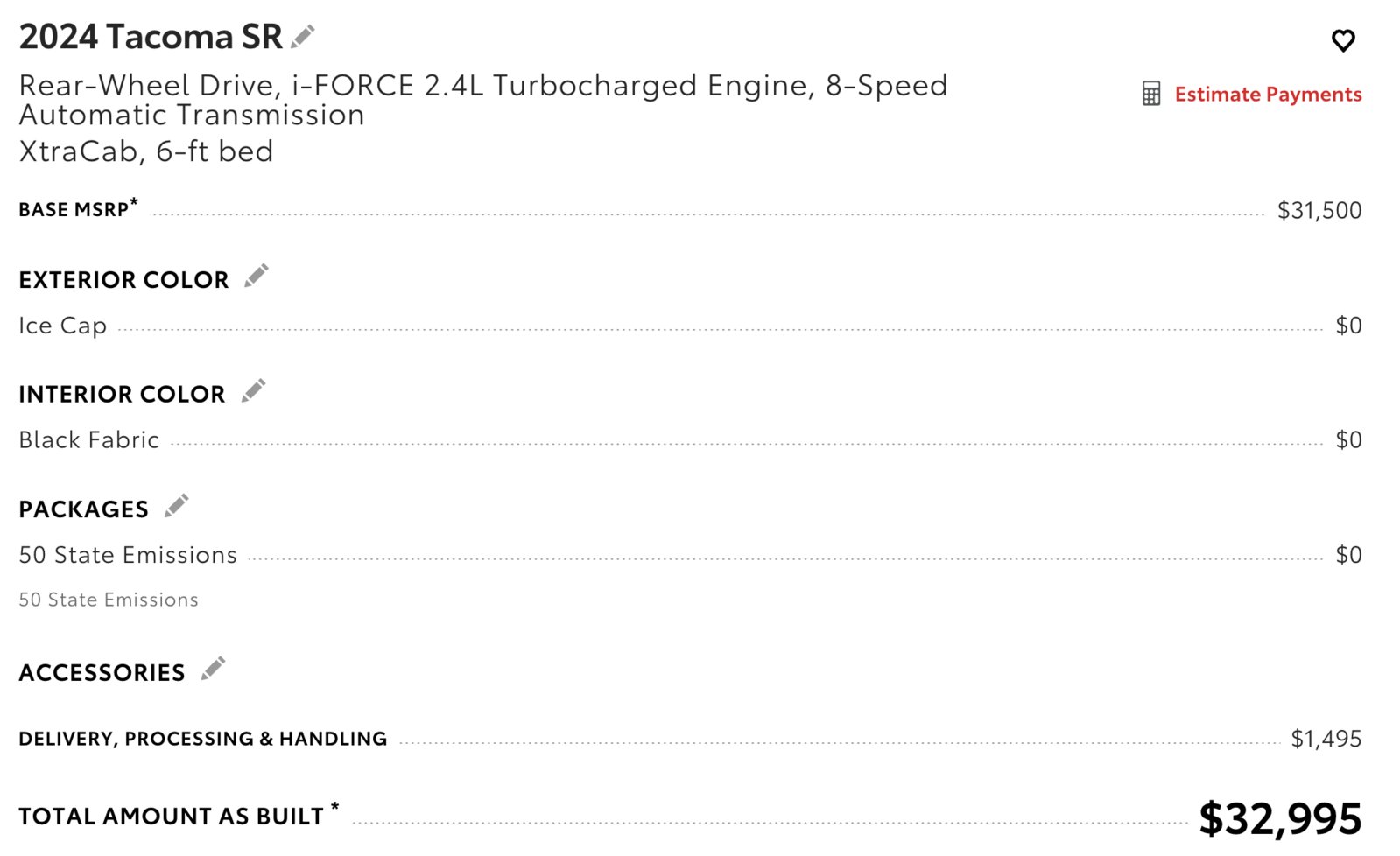Select the Interior Color heading
The image size is (1400, 856).
click(122, 395)
